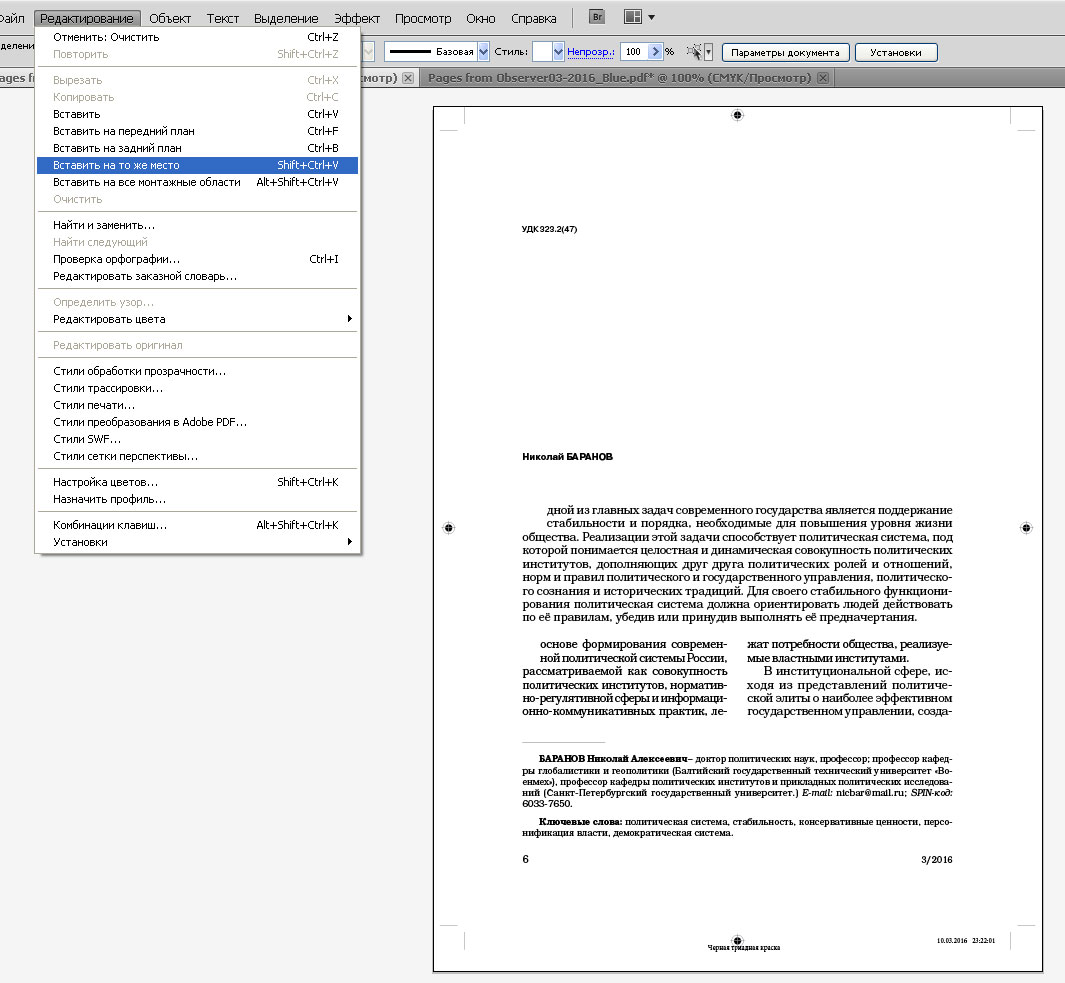Click the Николай БАРАНОВ author name
The width and height of the screenshot is (1065, 983).
click(567, 457)
